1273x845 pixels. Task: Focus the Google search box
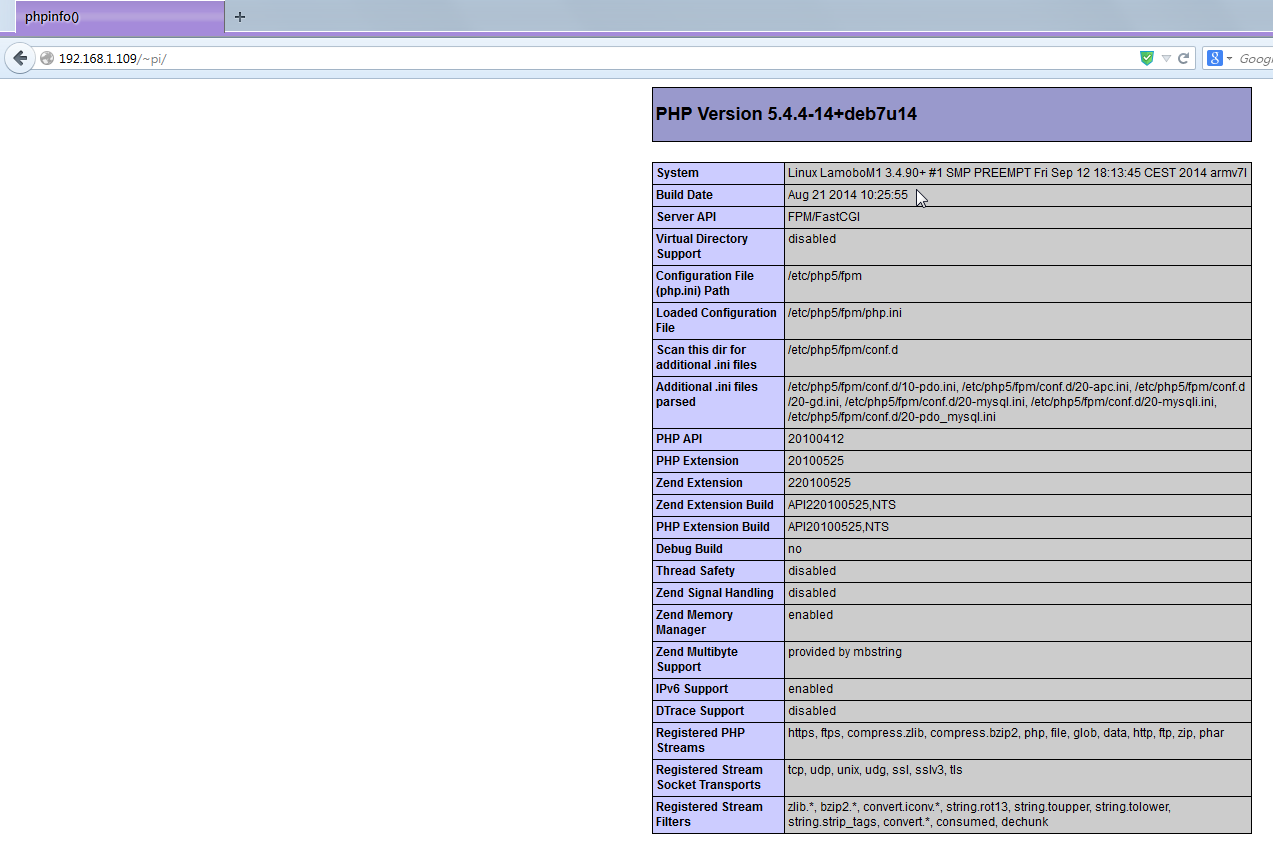[1254, 59]
